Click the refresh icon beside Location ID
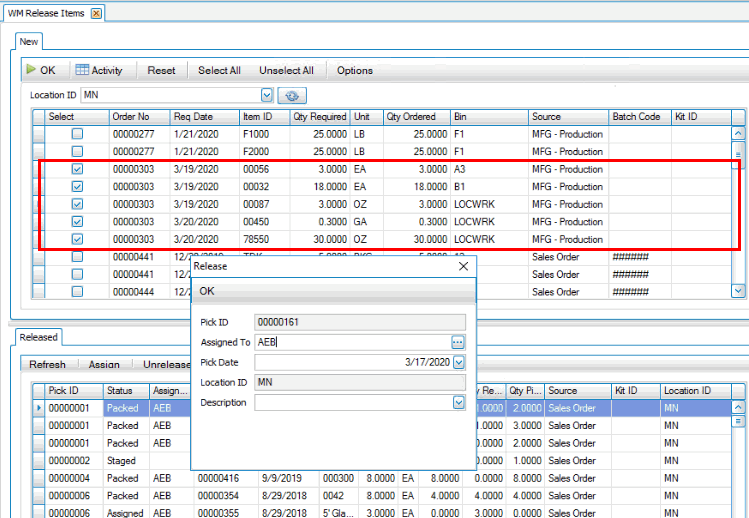The height and width of the screenshot is (518, 749). point(292,96)
